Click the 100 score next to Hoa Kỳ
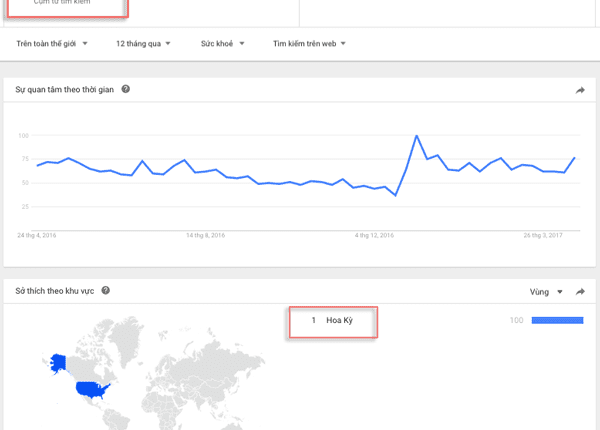The image size is (600, 430). coord(517,321)
